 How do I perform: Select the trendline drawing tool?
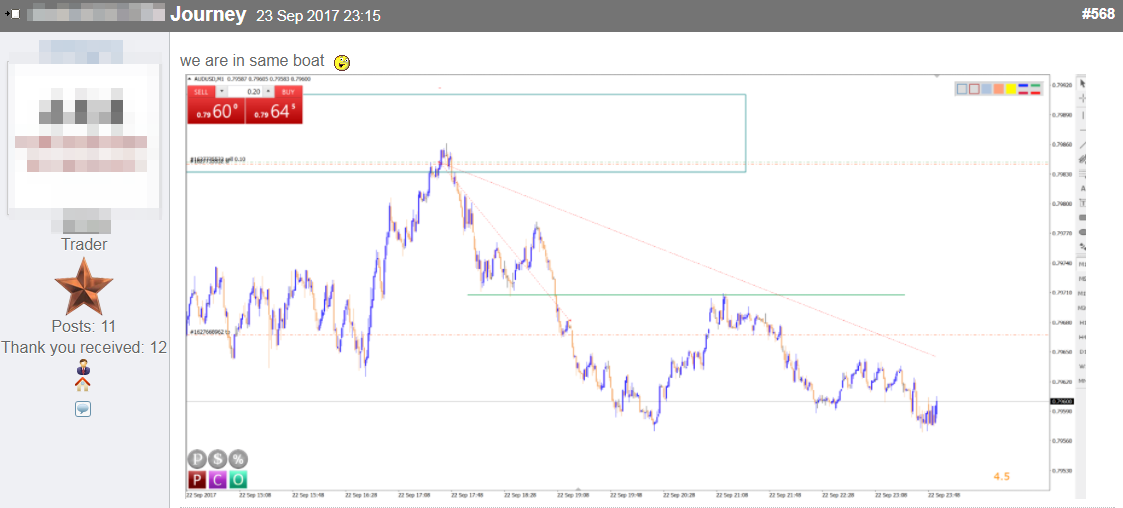coord(1082,145)
